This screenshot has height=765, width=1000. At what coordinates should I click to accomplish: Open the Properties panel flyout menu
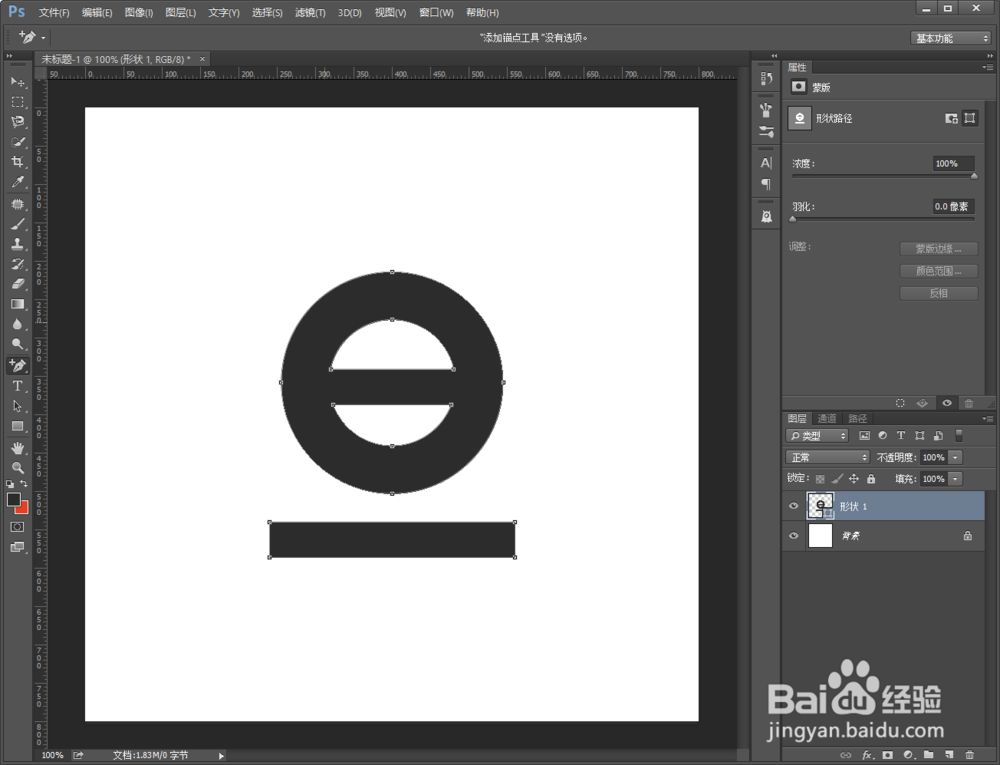988,67
